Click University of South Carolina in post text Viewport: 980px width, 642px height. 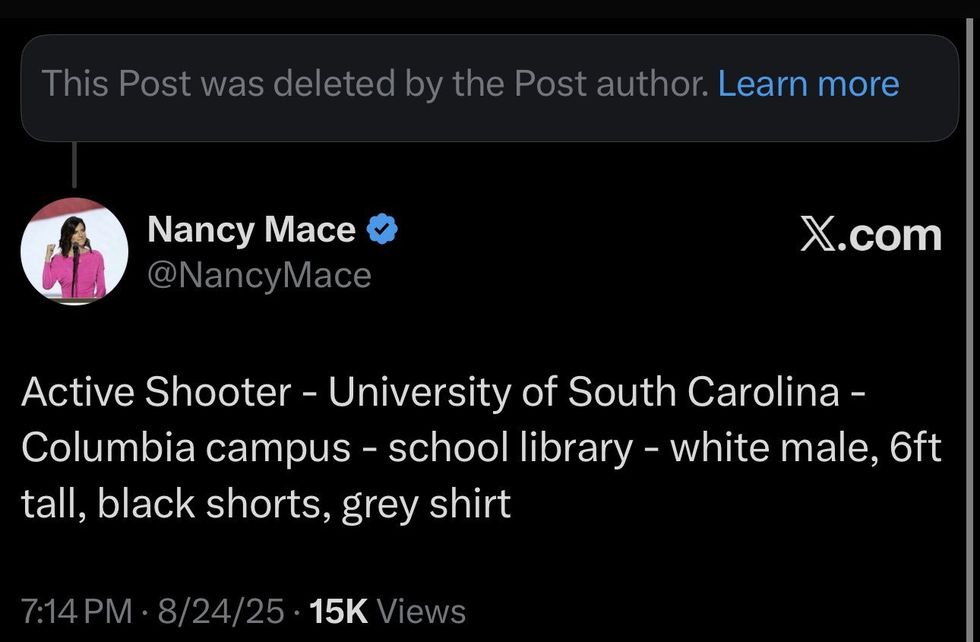pos(584,393)
